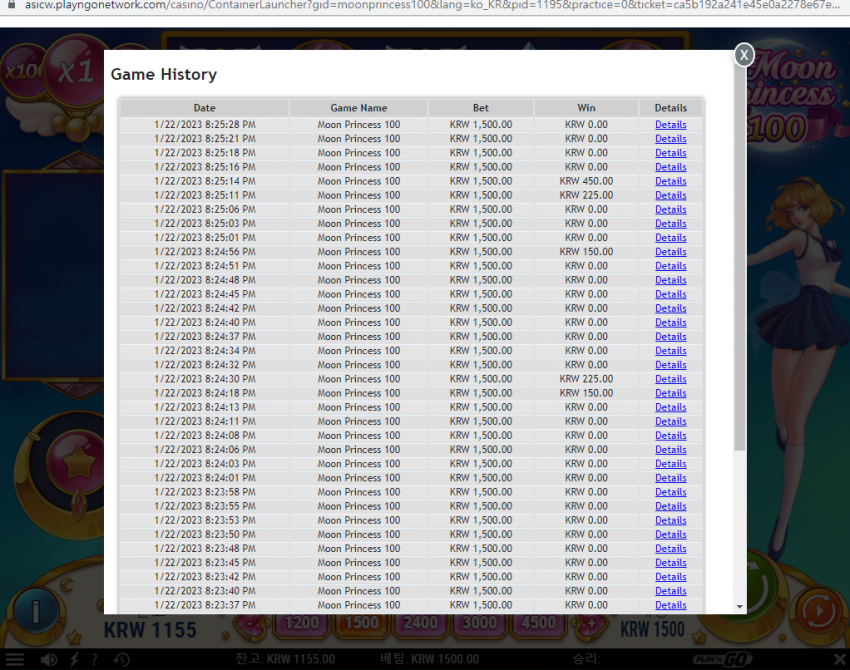Open Details for 8:25:21 PM round
The height and width of the screenshot is (670, 850).
671,139
